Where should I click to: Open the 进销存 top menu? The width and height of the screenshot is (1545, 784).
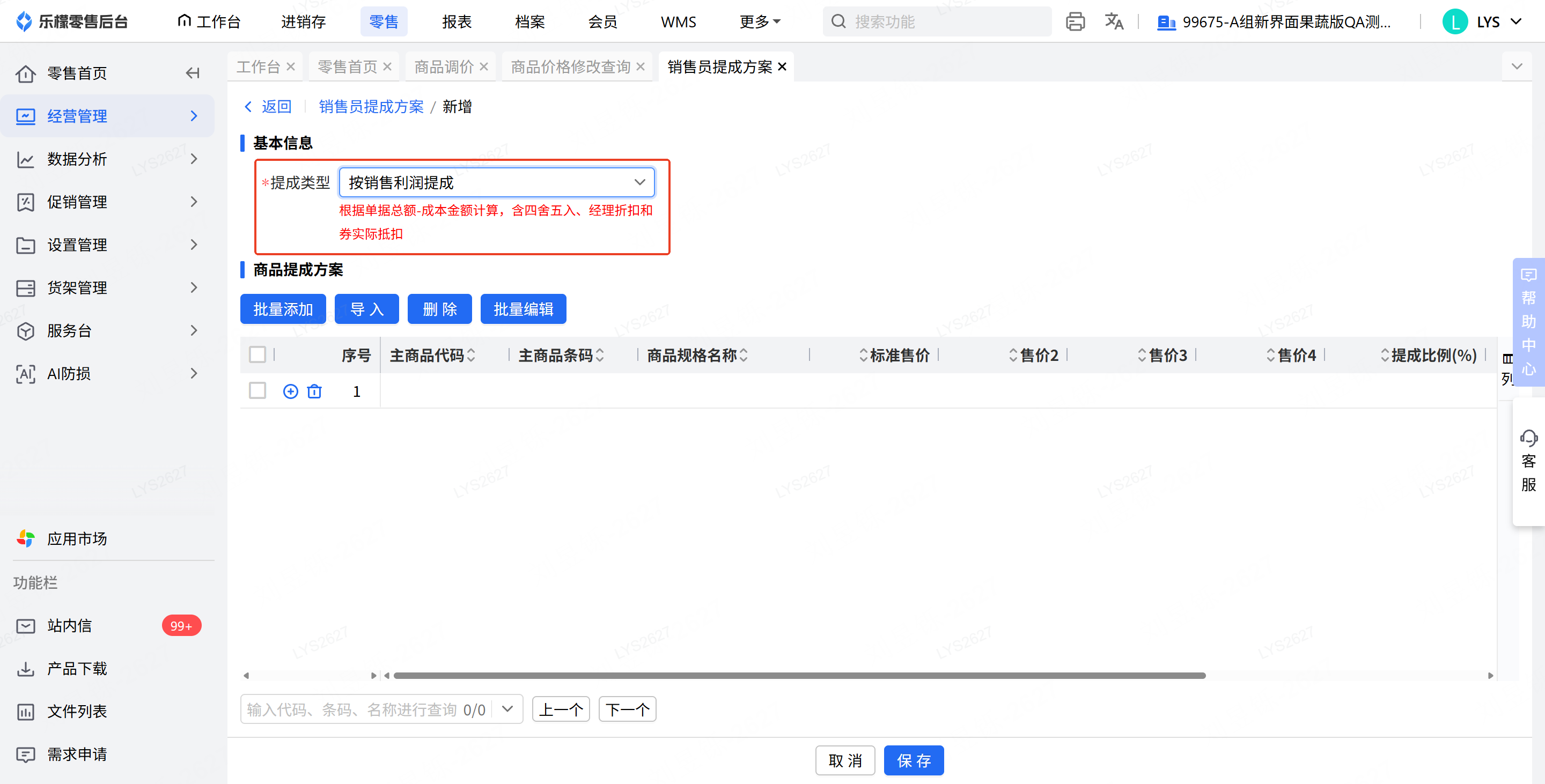point(304,21)
